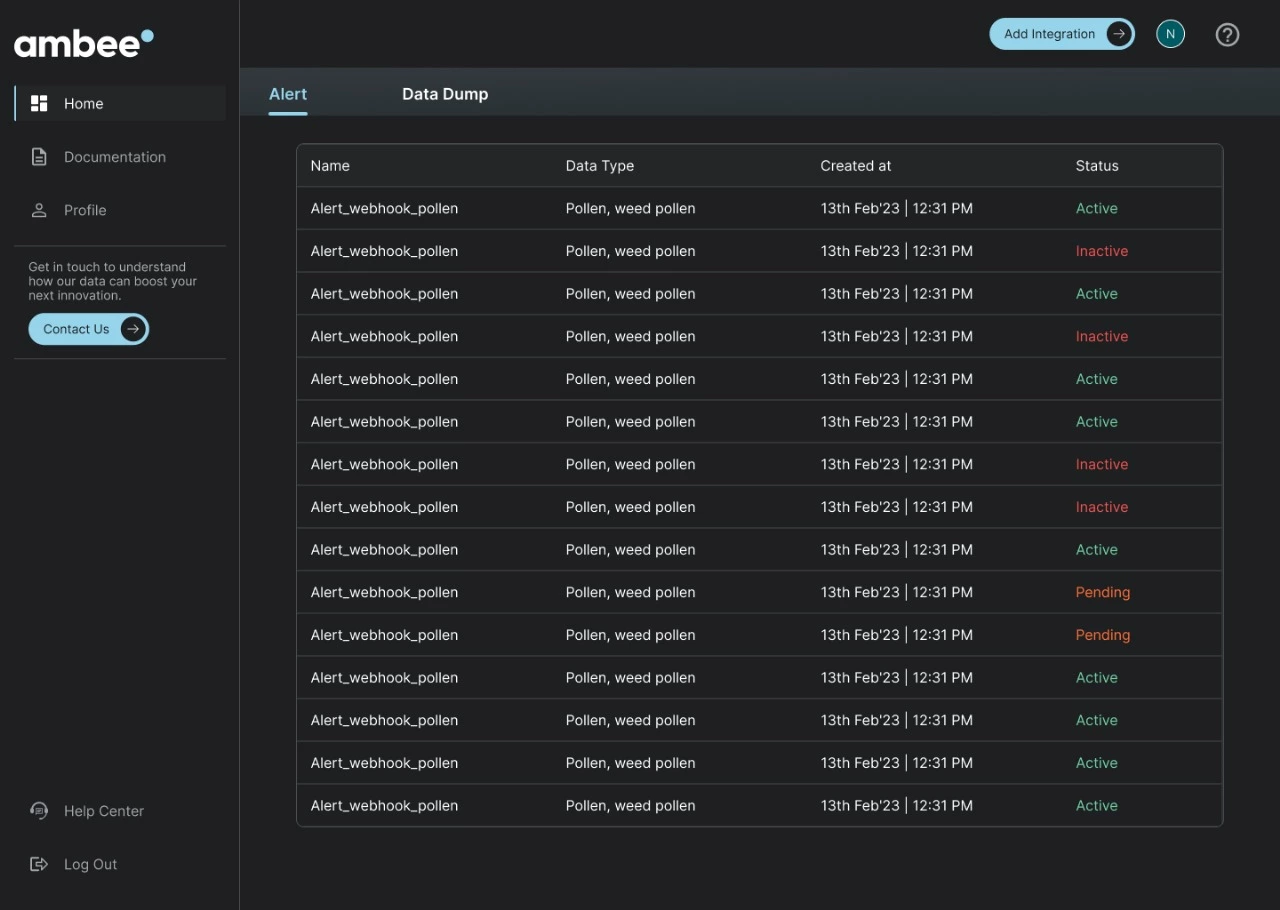Click the Log Out exit icon
The image size is (1280, 910).
[x=39, y=864]
